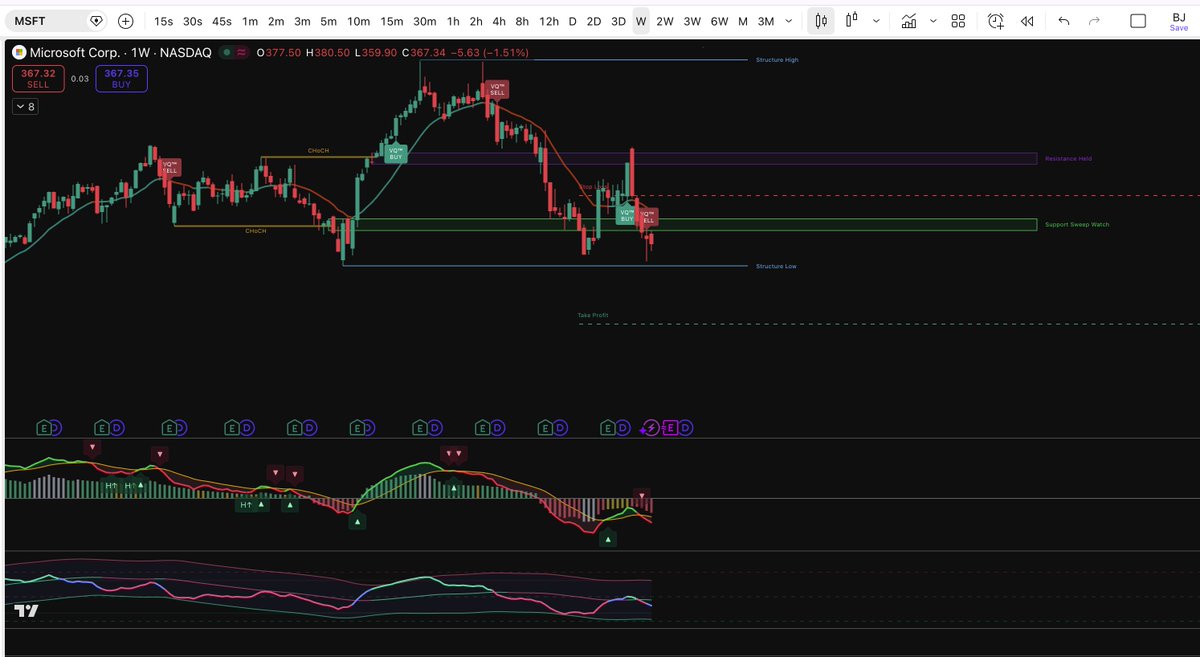Click the Resistance Held label
The width and height of the screenshot is (1200, 657).
(x=1068, y=159)
